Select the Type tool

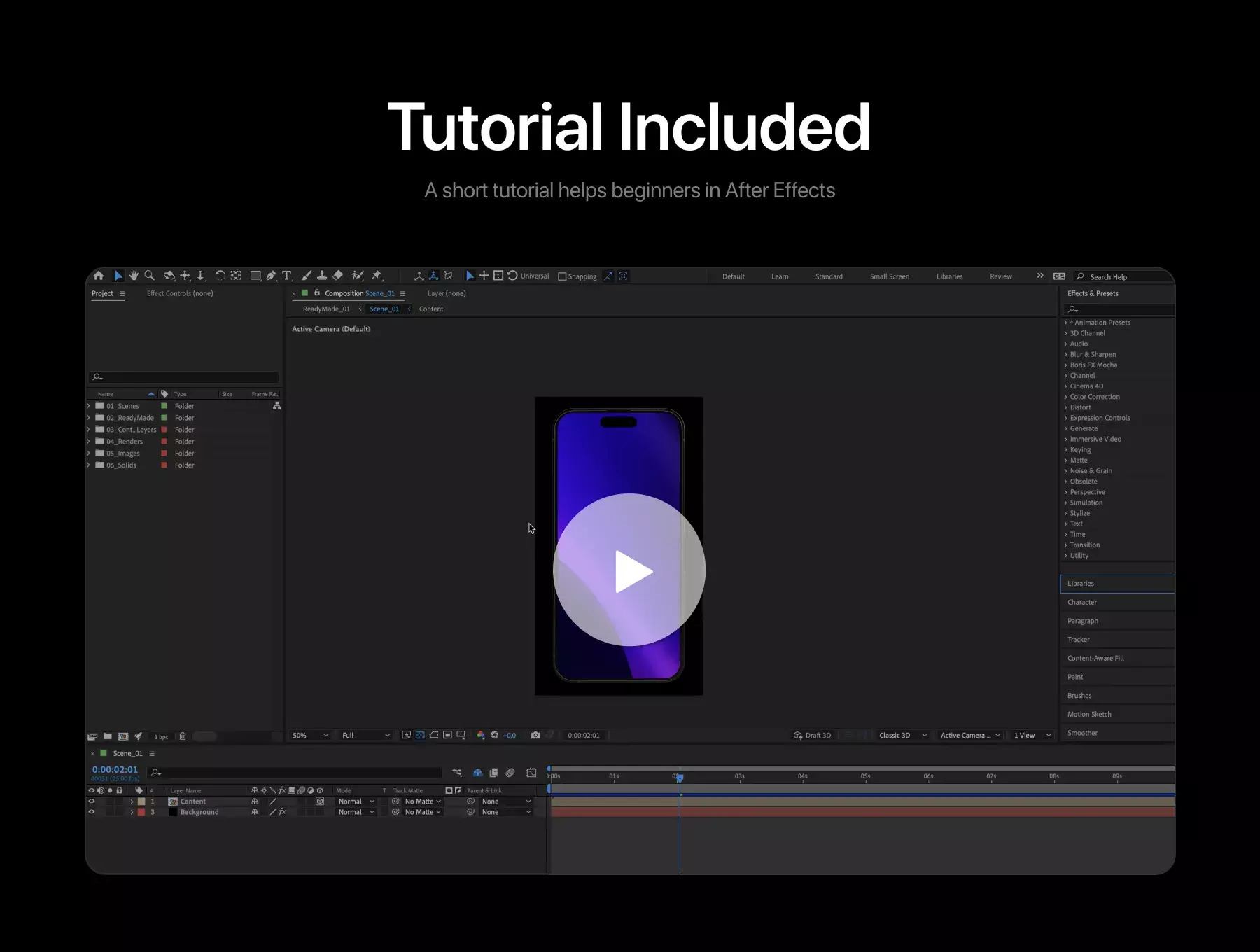[287, 276]
